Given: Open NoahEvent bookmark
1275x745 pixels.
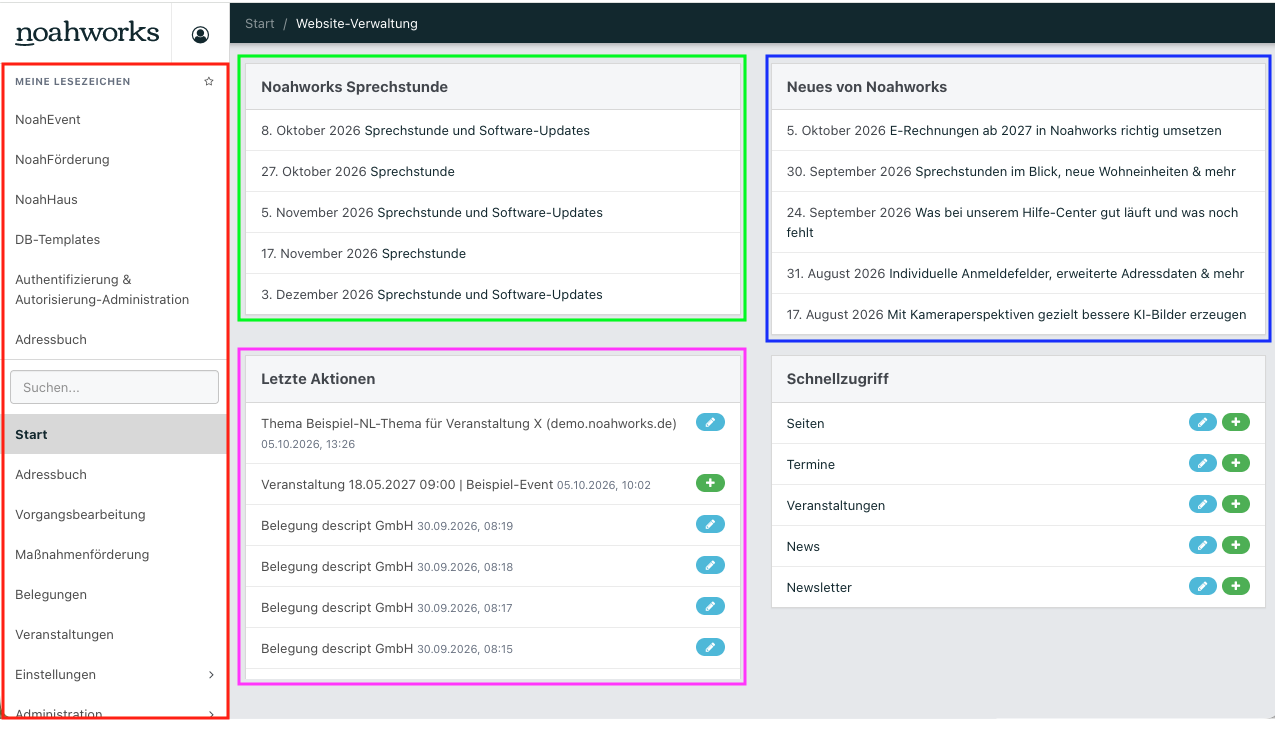Looking at the screenshot, I should point(48,120).
